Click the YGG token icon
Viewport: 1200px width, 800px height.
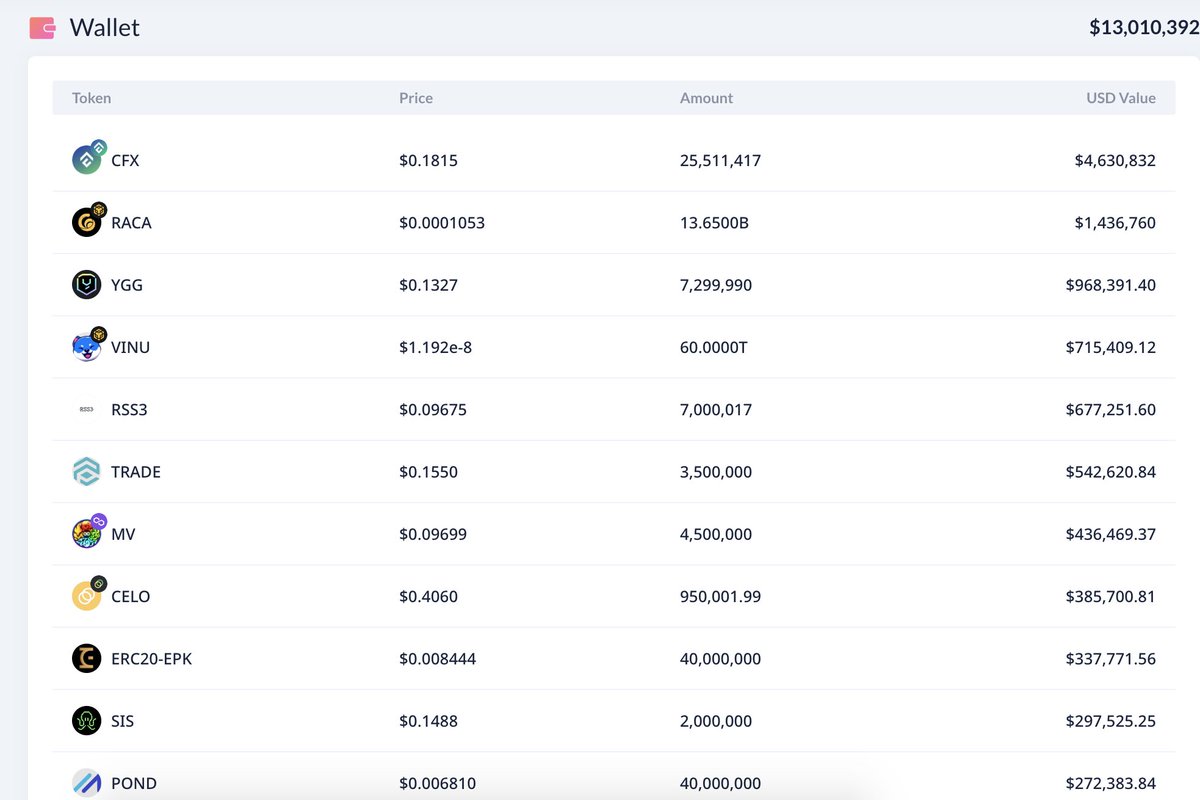click(86, 284)
